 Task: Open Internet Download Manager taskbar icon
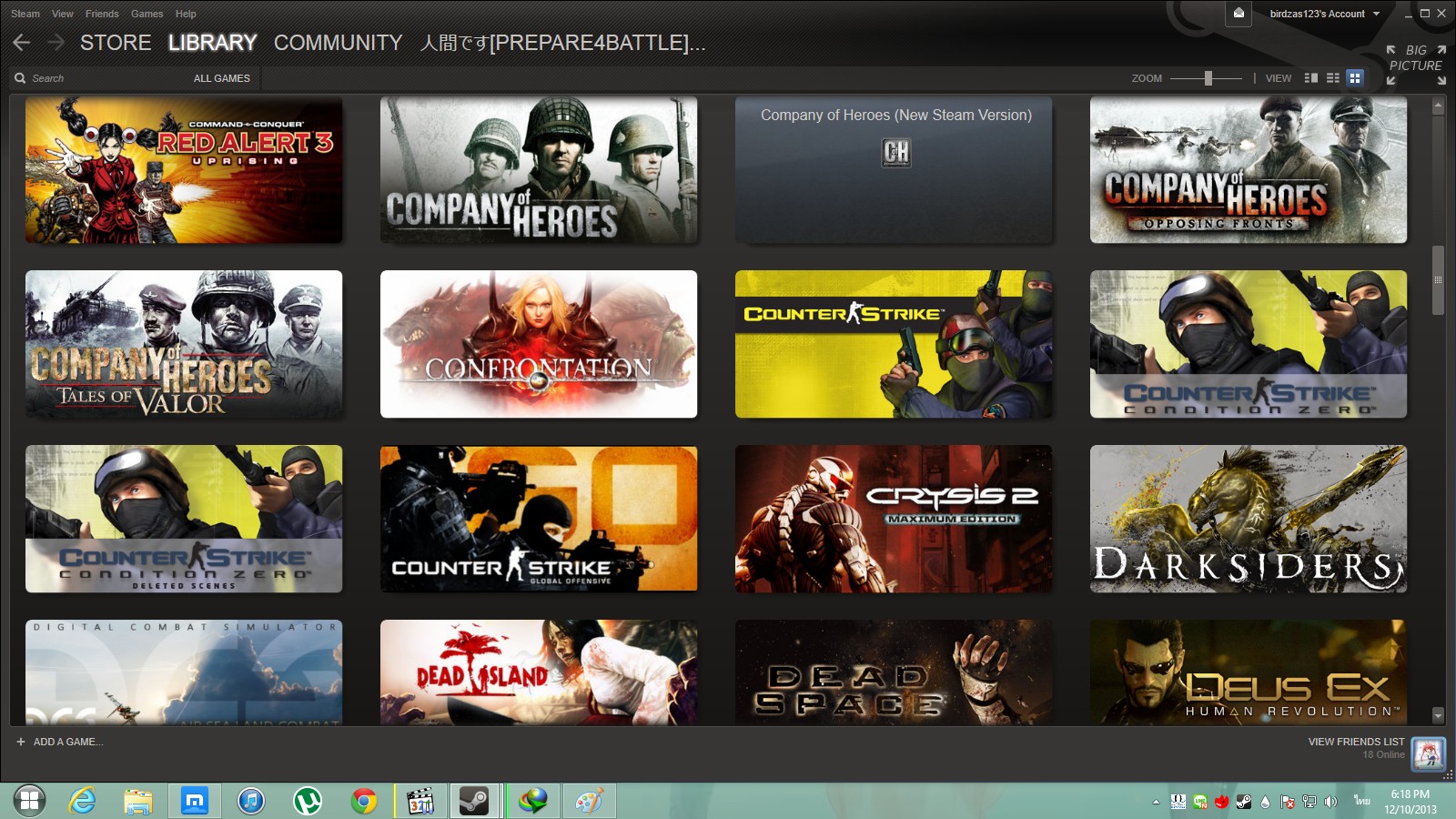533,801
